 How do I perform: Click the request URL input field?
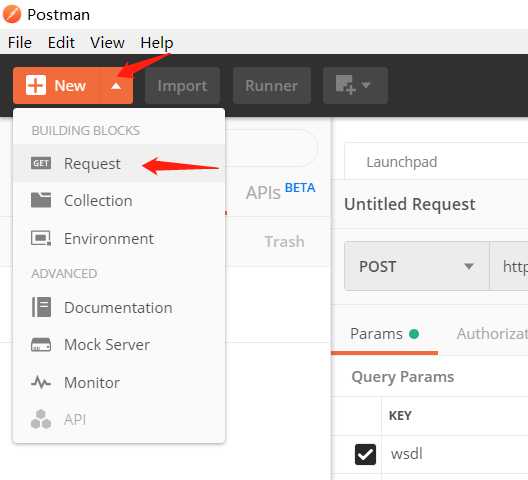[509, 266]
